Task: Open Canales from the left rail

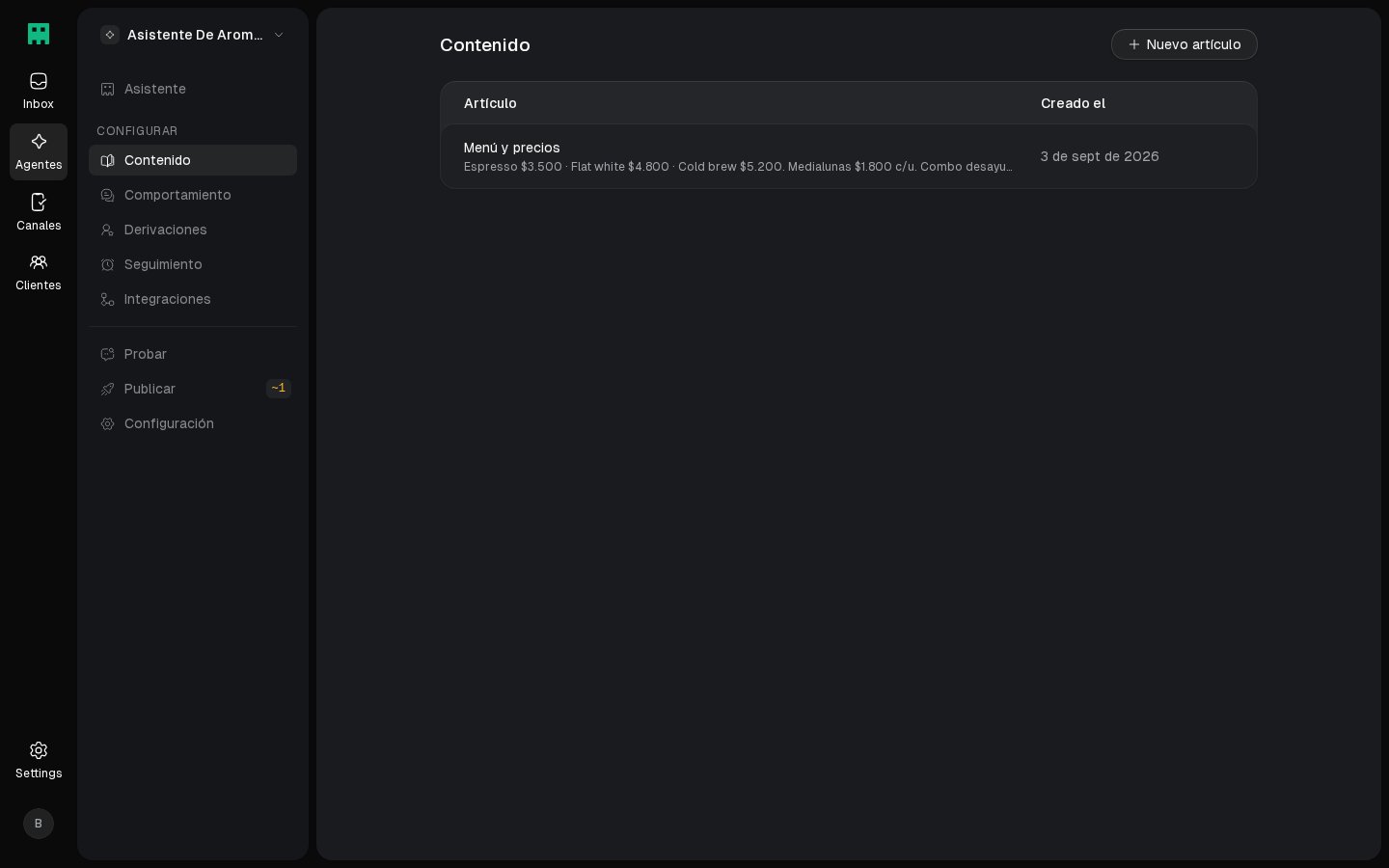Action: point(39,212)
